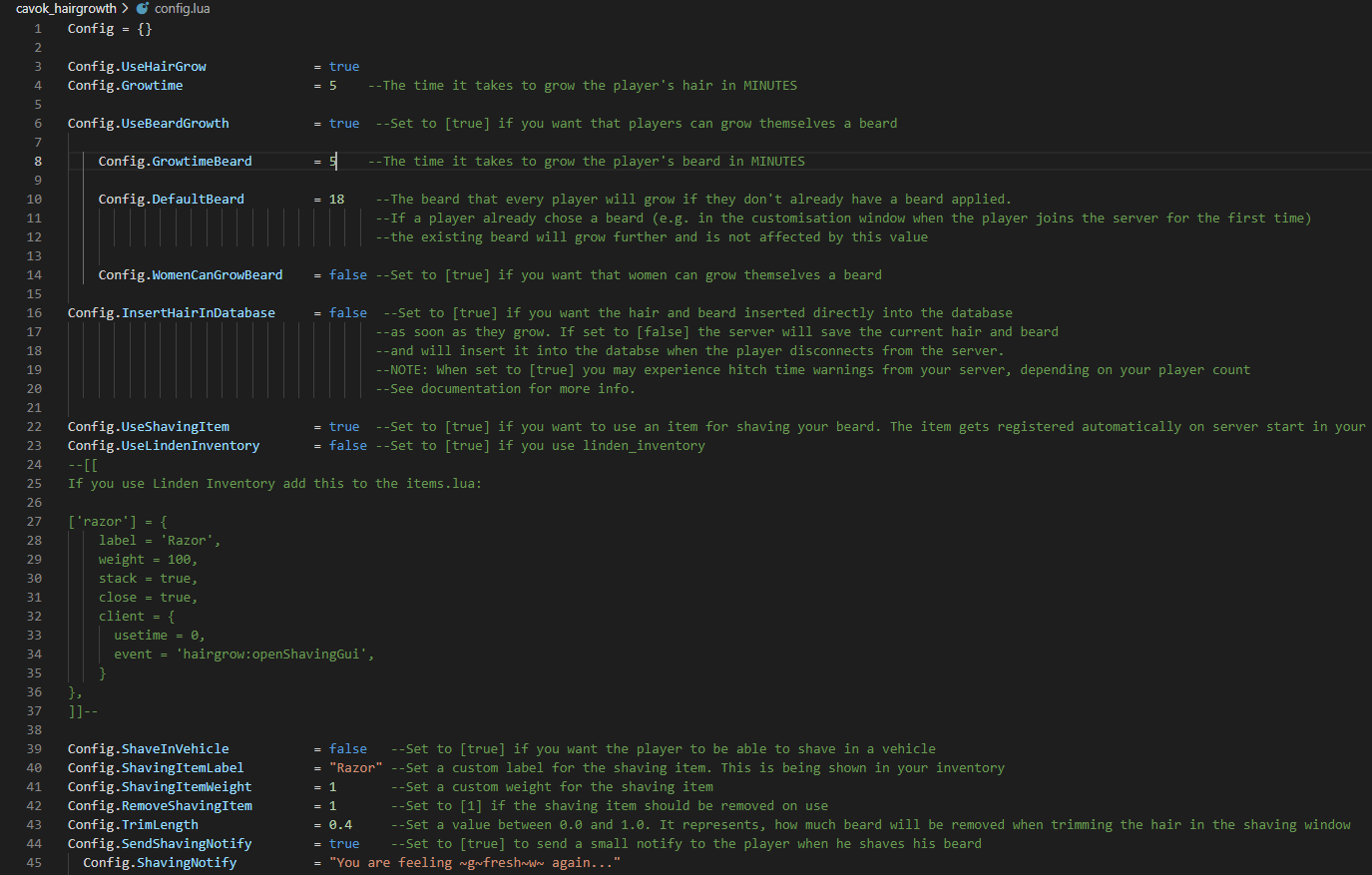Click the close = true line
This screenshot has height=875, width=1372.
click(149, 597)
